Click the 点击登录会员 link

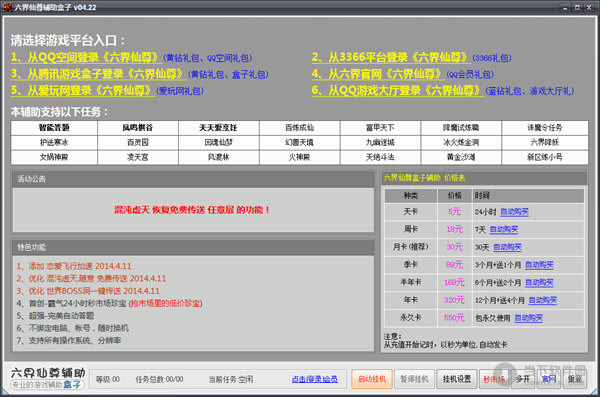315,379
